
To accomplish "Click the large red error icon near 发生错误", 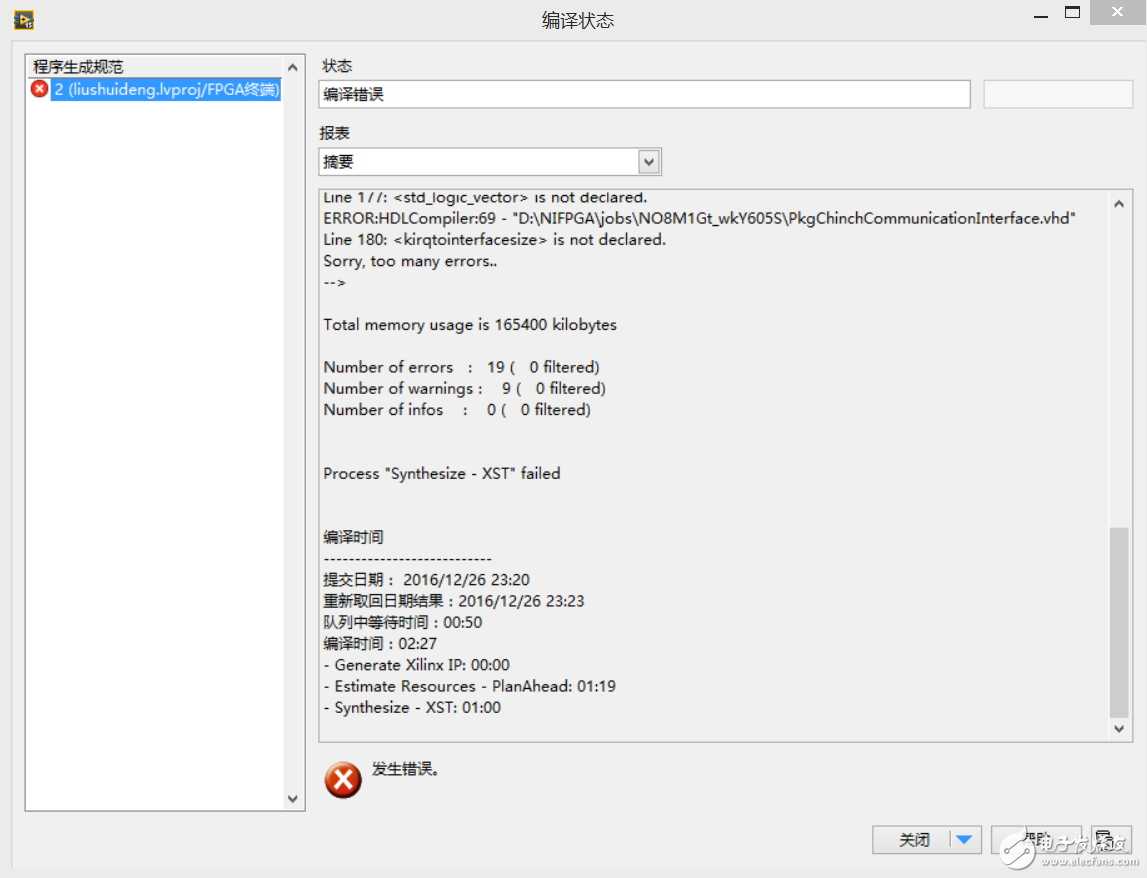I will click(x=343, y=779).
